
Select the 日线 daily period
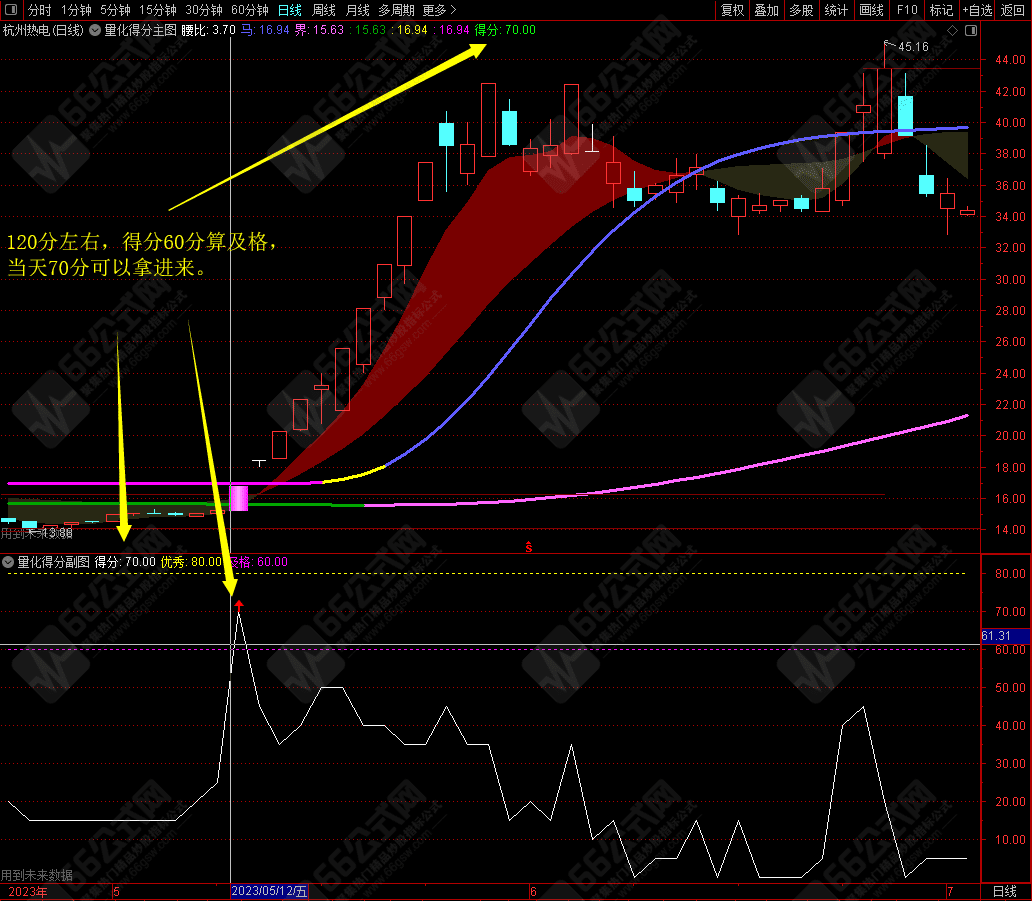(290, 10)
